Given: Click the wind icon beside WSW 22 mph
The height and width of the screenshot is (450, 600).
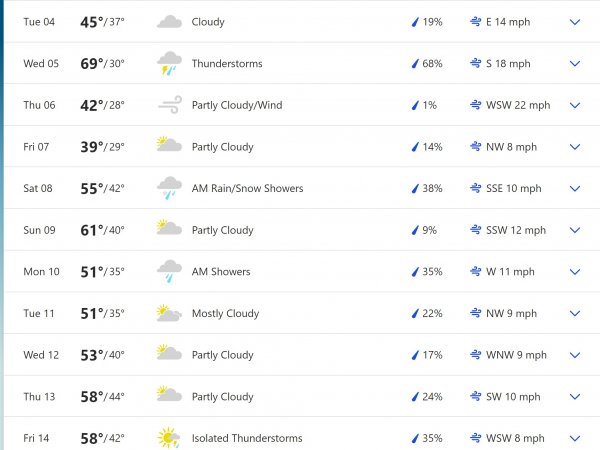Looking at the screenshot, I should coord(475,105).
